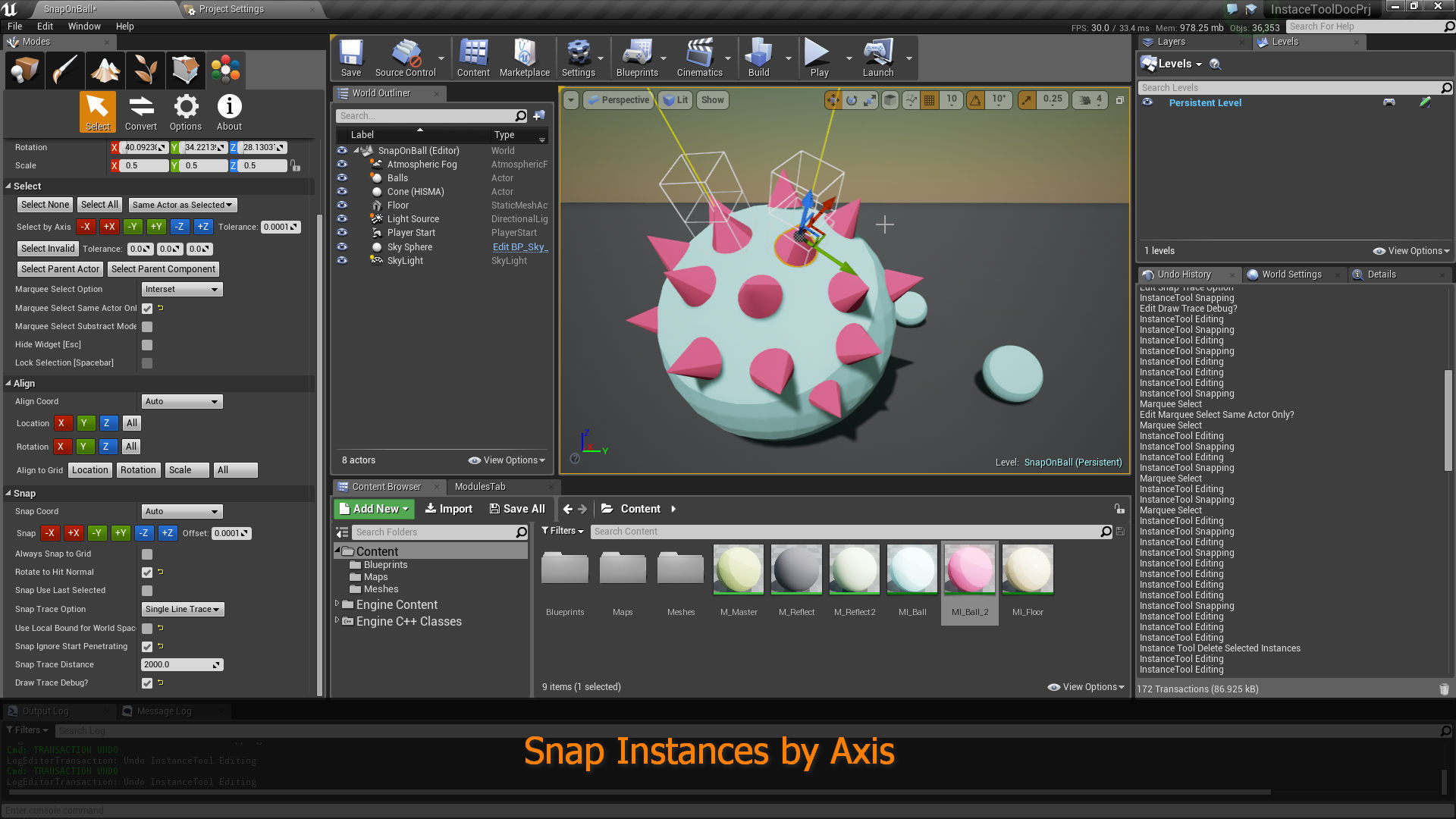Select the Blueprints toolbar icon
This screenshot has width=1456, height=819.
tap(637, 57)
